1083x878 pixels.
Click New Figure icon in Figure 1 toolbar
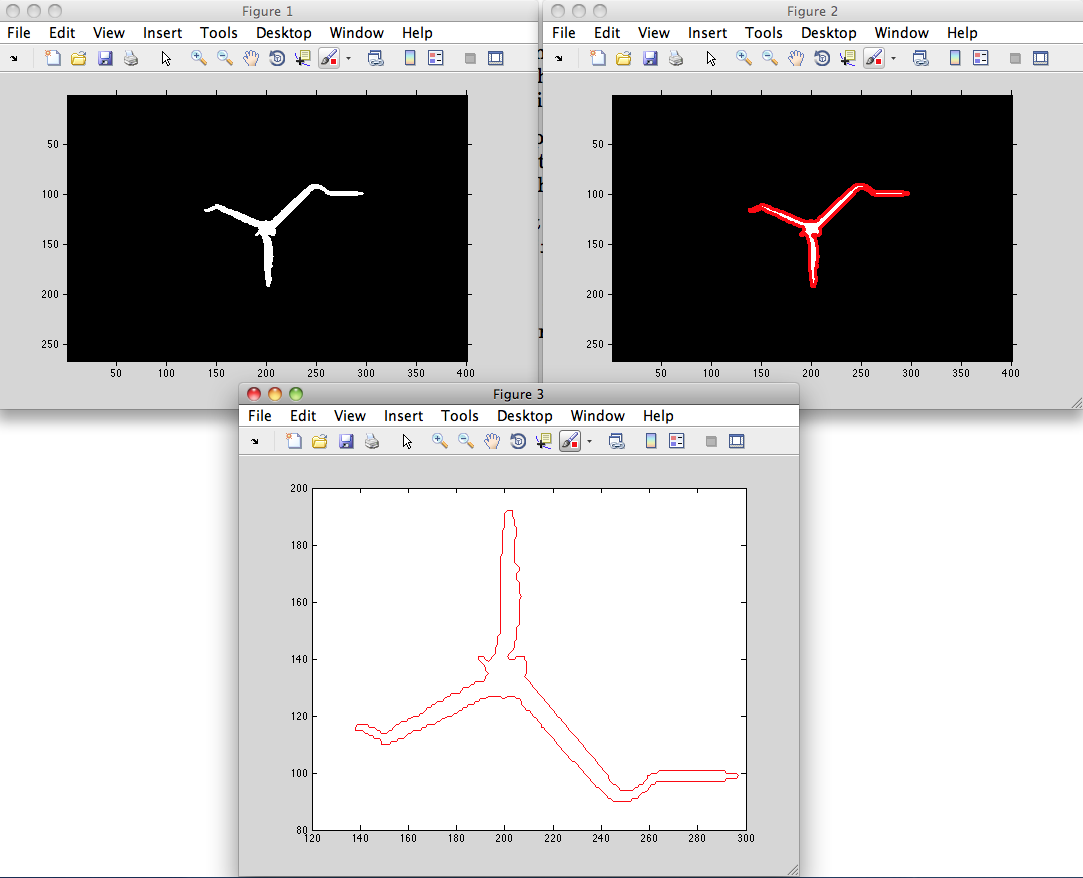53,58
